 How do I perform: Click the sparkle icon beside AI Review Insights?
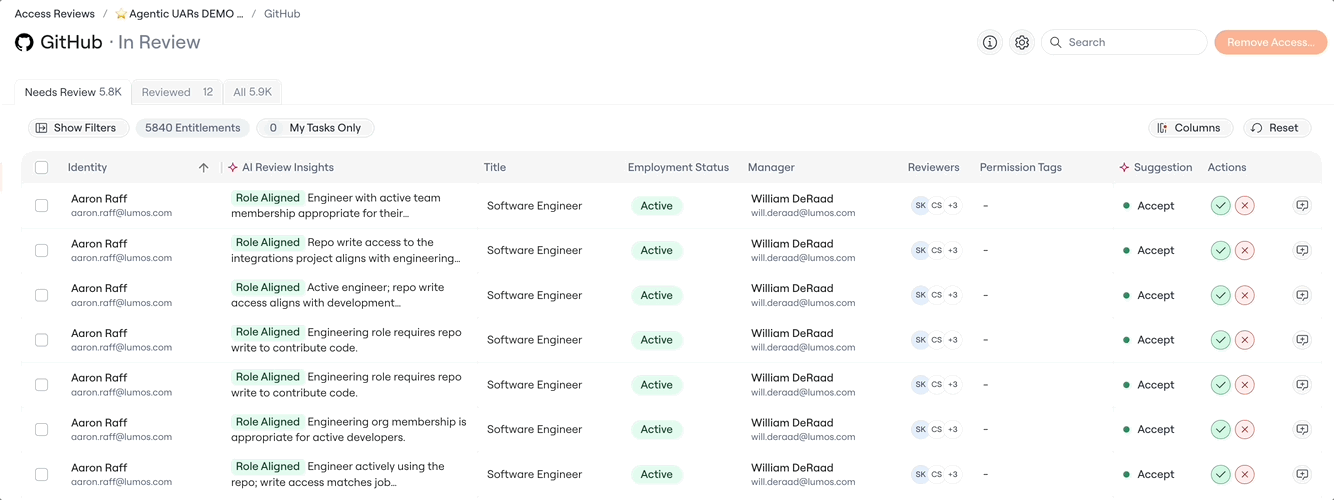[233, 168]
